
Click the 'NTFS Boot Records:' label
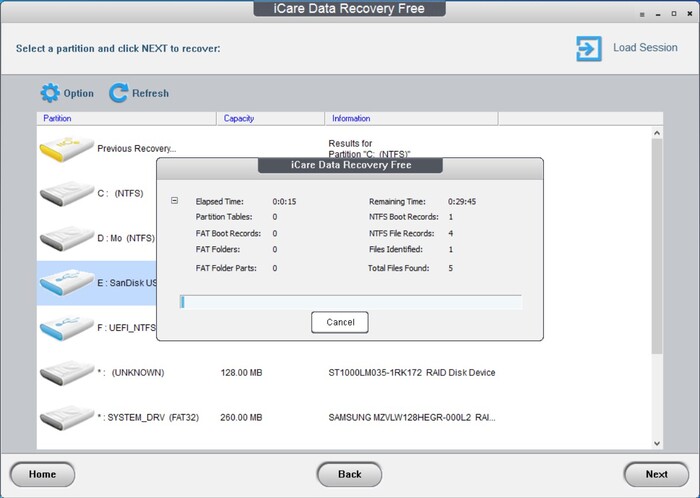[404, 217]
